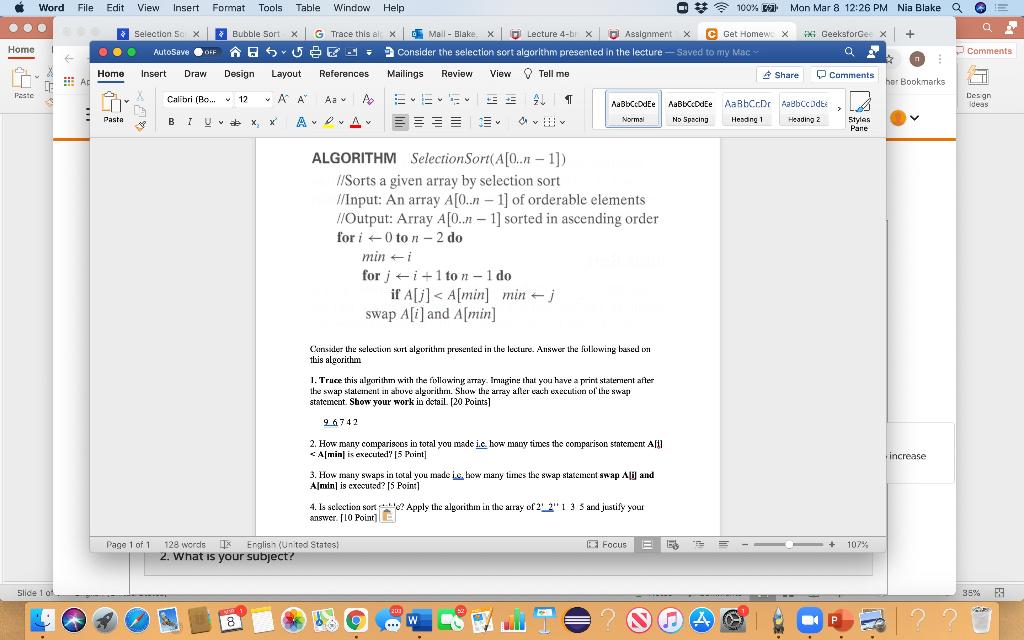
Task: Open the font name dropdown
Action: [x=226, y=99]
